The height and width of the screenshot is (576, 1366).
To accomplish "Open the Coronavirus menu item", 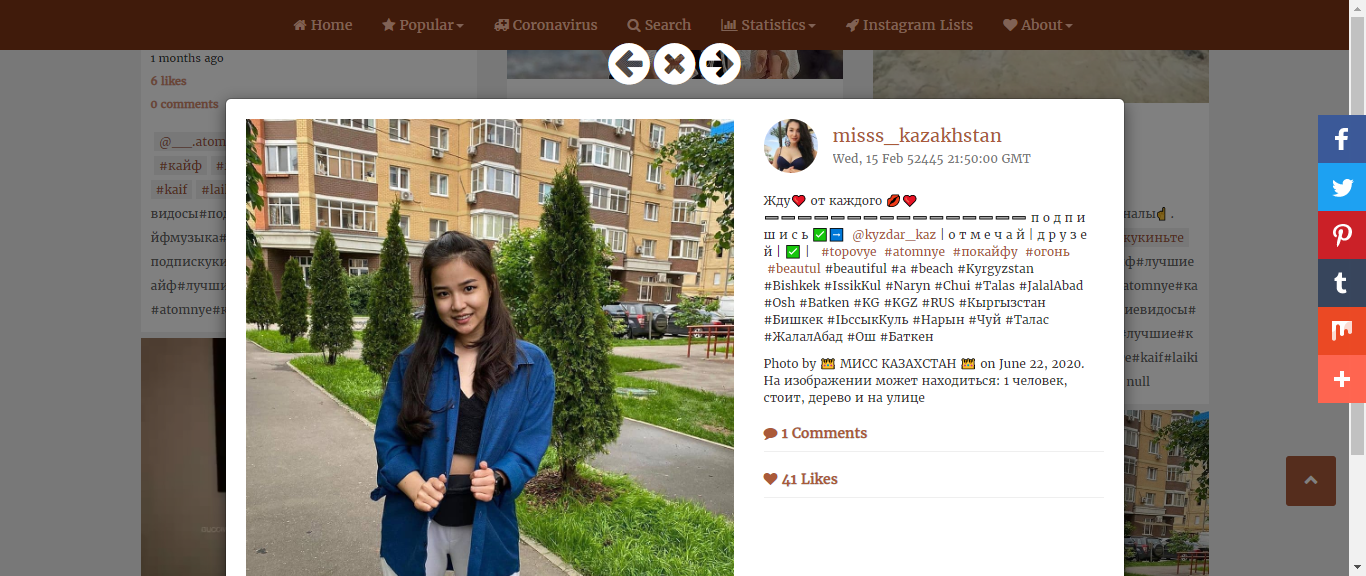I will pyautogui.click(x=545, y=25).
